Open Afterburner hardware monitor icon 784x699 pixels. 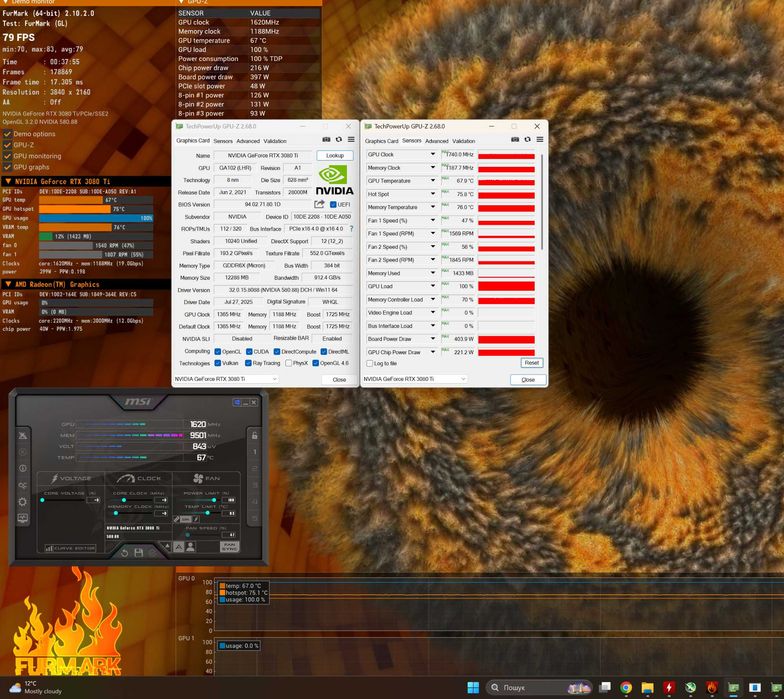point(22,518)
